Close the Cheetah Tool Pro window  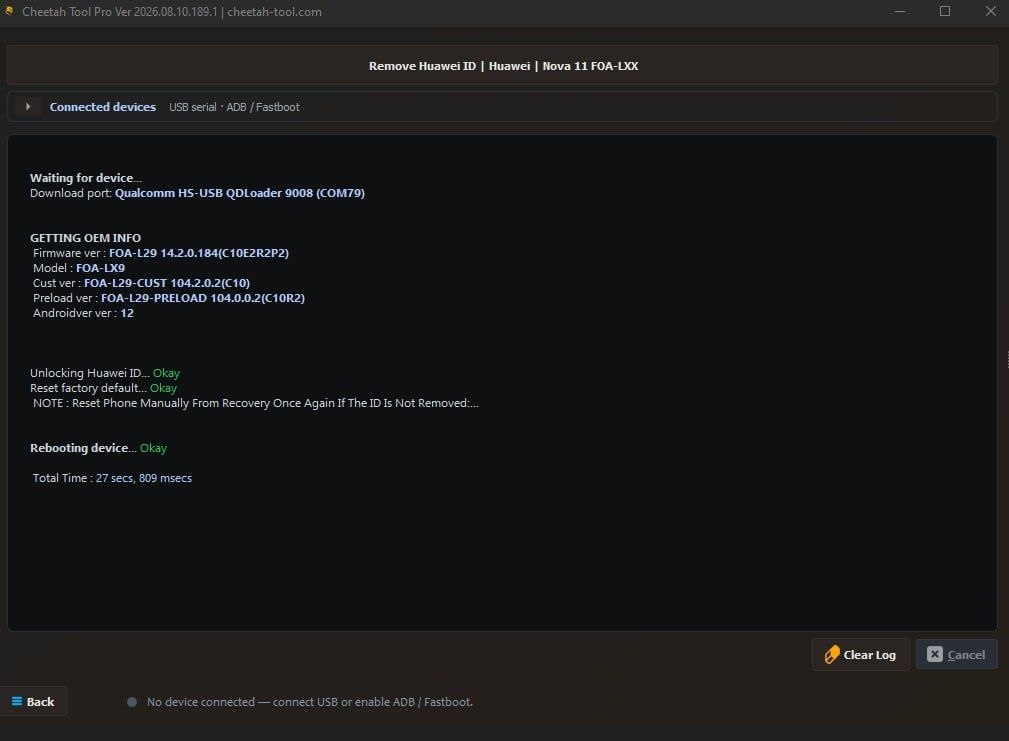[x=990, y=11]
